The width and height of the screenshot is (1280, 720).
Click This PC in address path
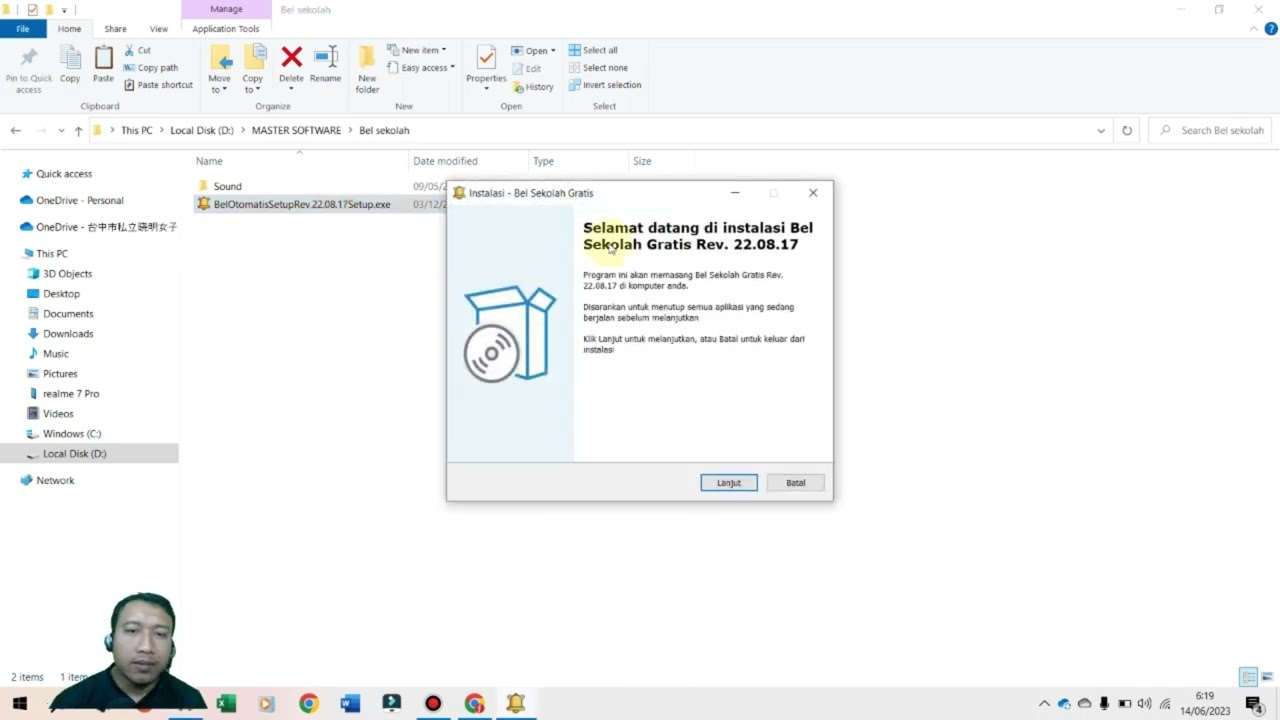coord(137,130)
